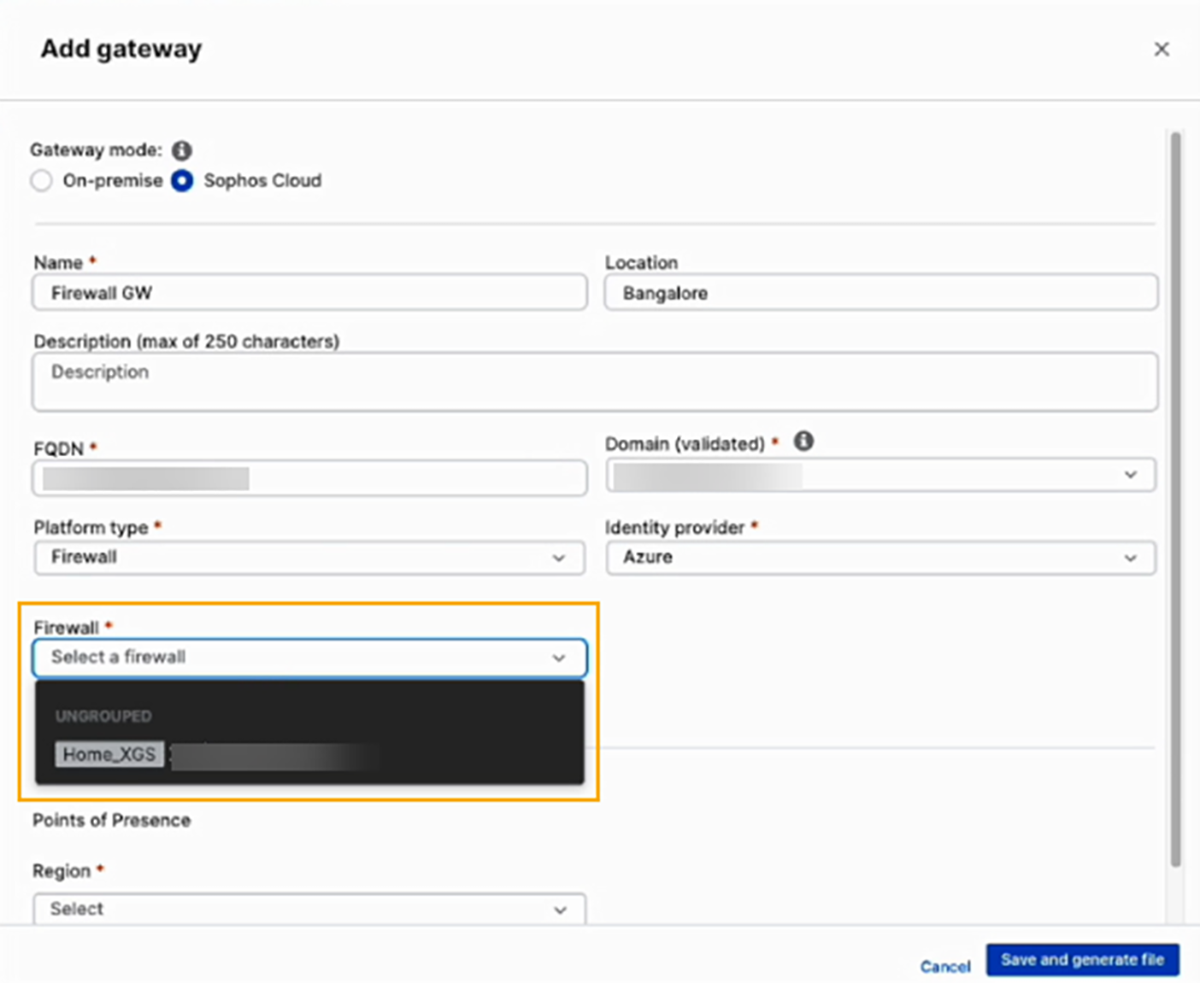Choose Home_XGS from the firewall list
The image size is (1200, 983).
[110, 755]
